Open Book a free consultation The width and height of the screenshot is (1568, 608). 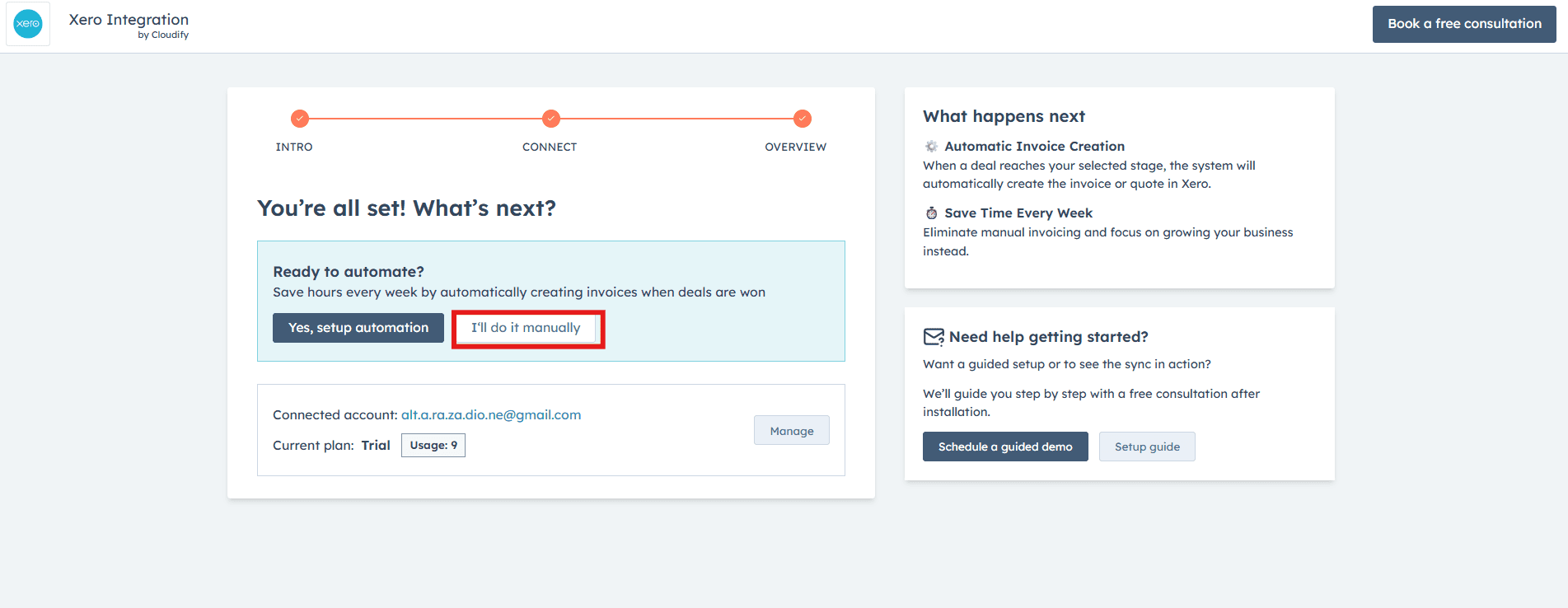click(1464, 24)
